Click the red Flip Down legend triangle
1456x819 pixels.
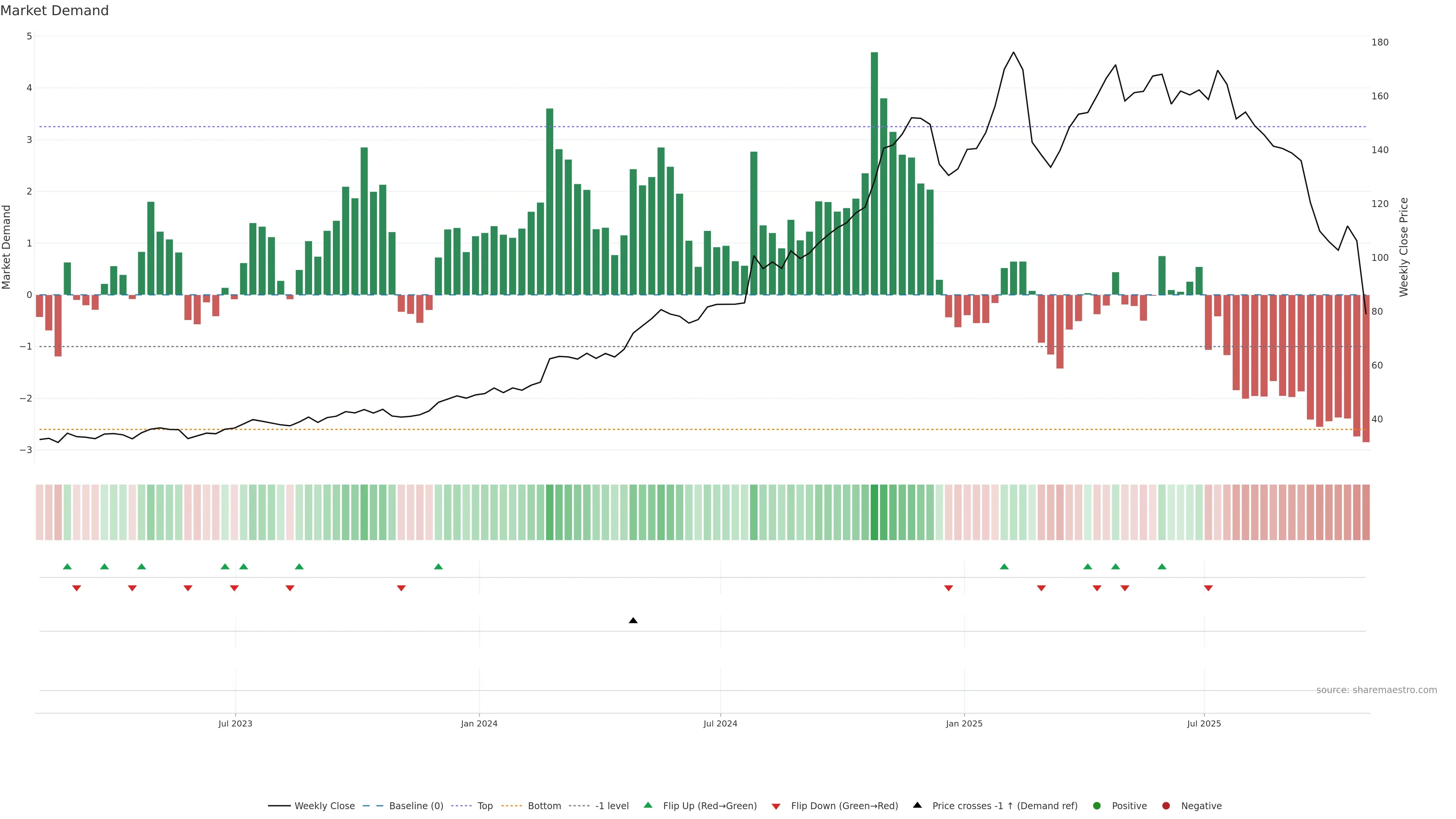(x=776, y=806)
